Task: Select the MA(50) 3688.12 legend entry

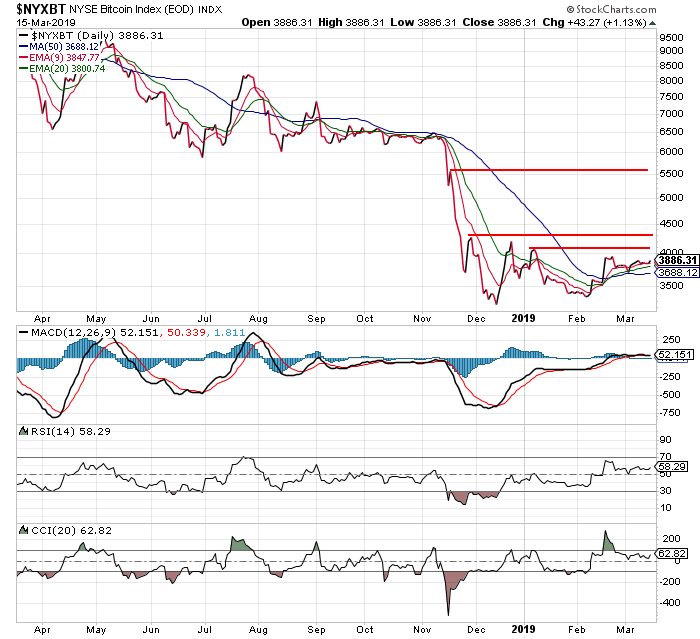Action: (59, 46)
